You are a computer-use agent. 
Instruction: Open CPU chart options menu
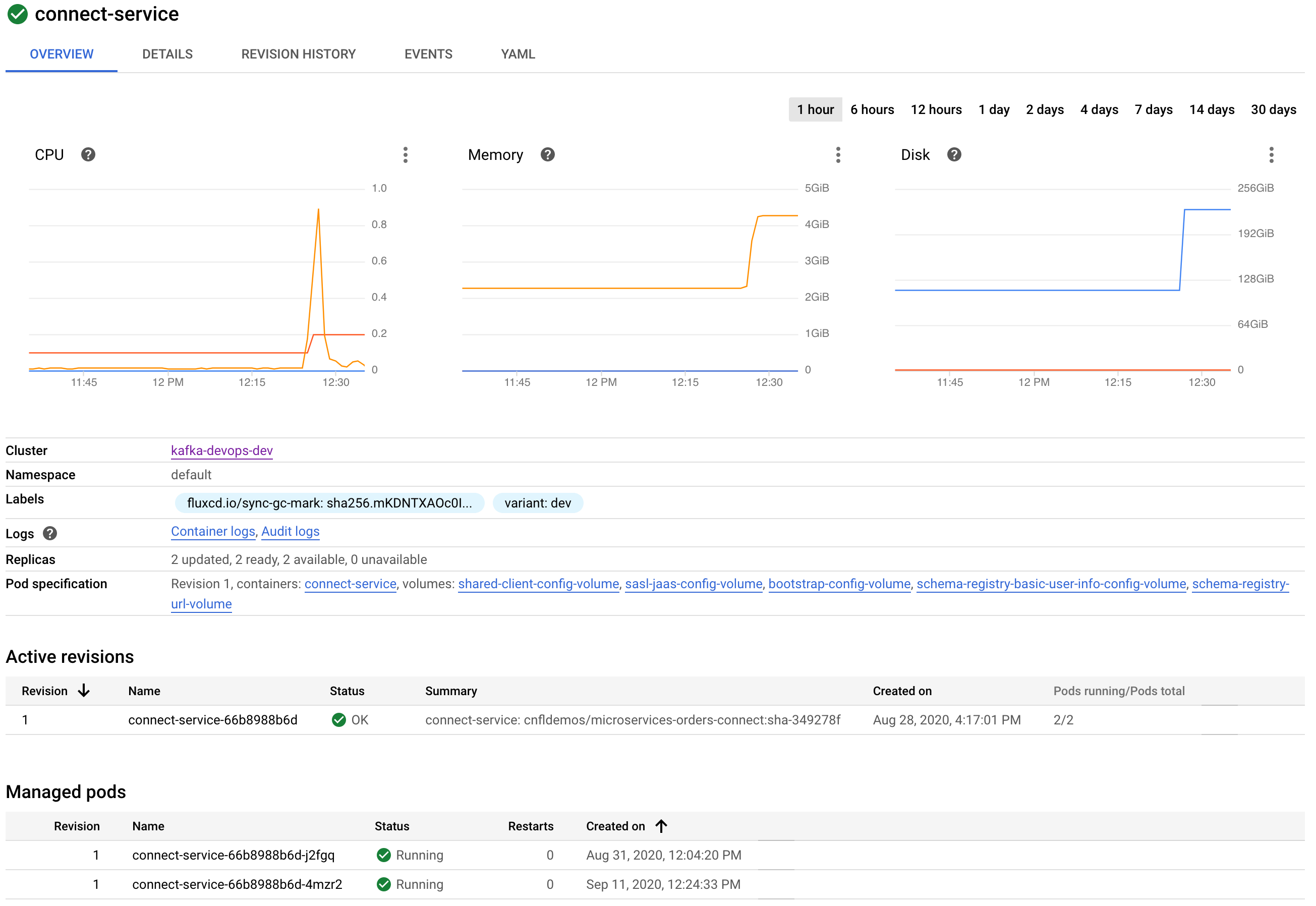[405, 154]
